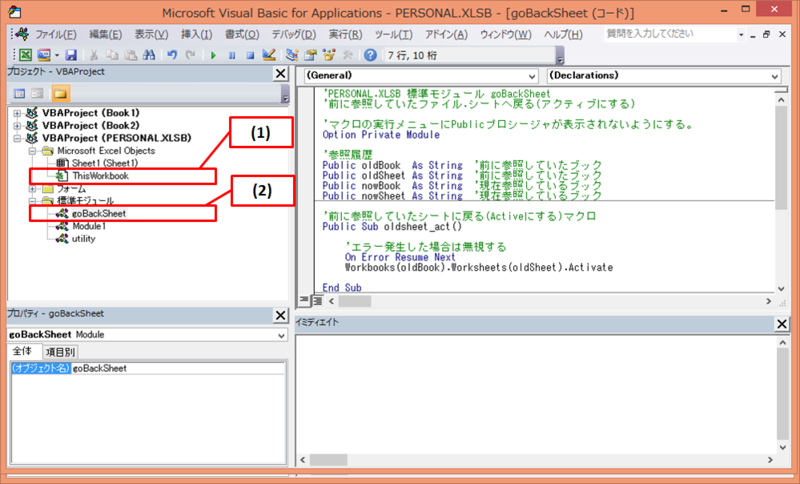The image size is (800, 484).
Task: Open goBackSheet Module object dropdown
Action: click(x=281, y=335)
